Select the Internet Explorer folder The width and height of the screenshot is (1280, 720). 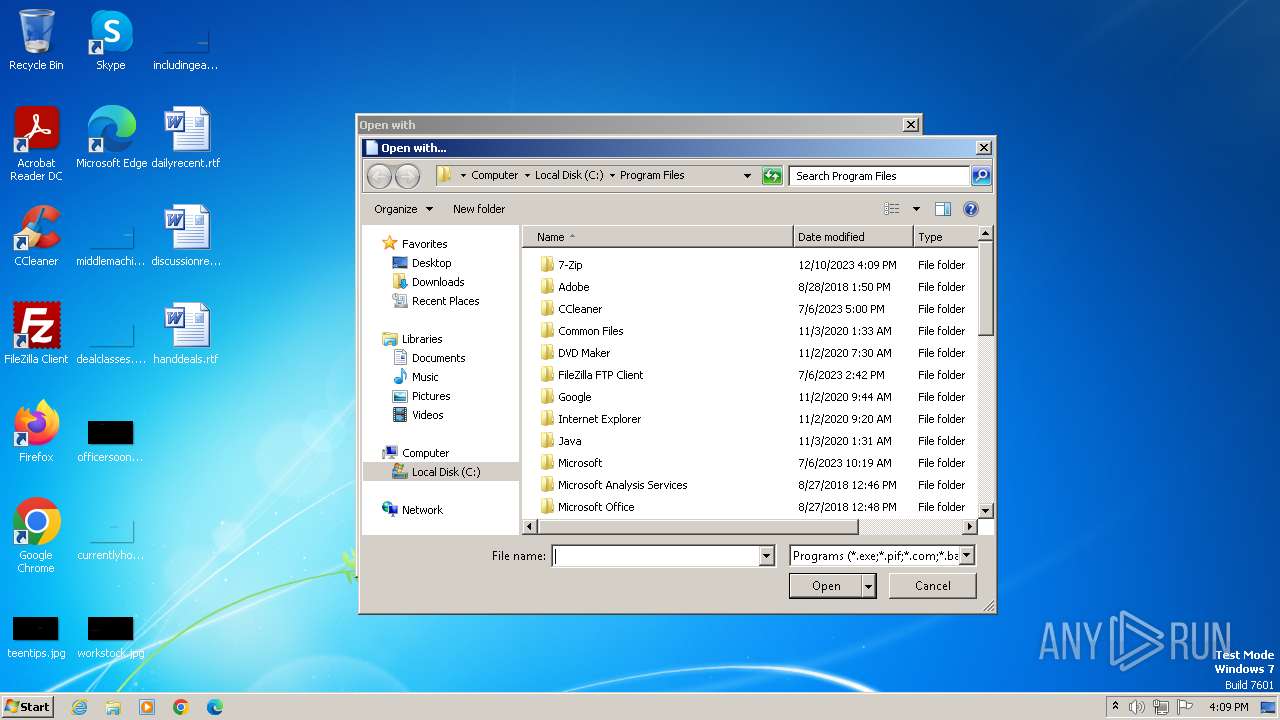pyautogui.click(x=599, y=419)
